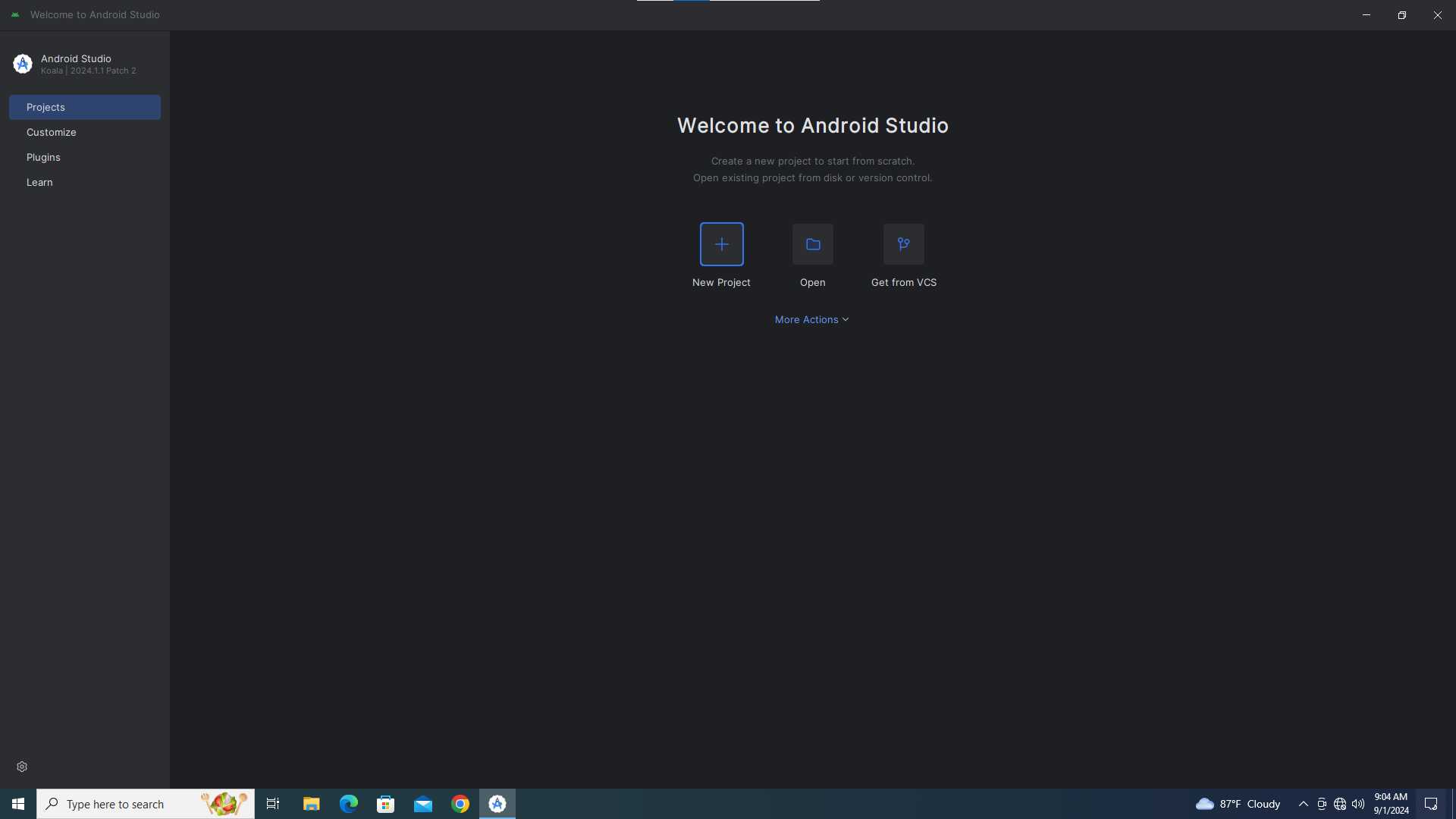Open the Windows Start menu
The height and width of the screenshot is (819, 1456).
coord(18,804)
